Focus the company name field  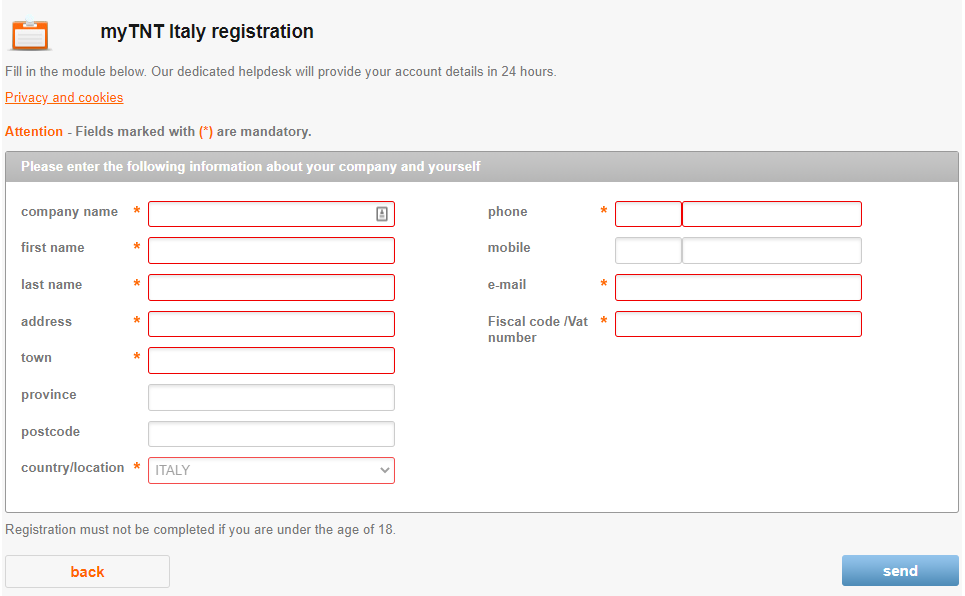tap(260, 214)
